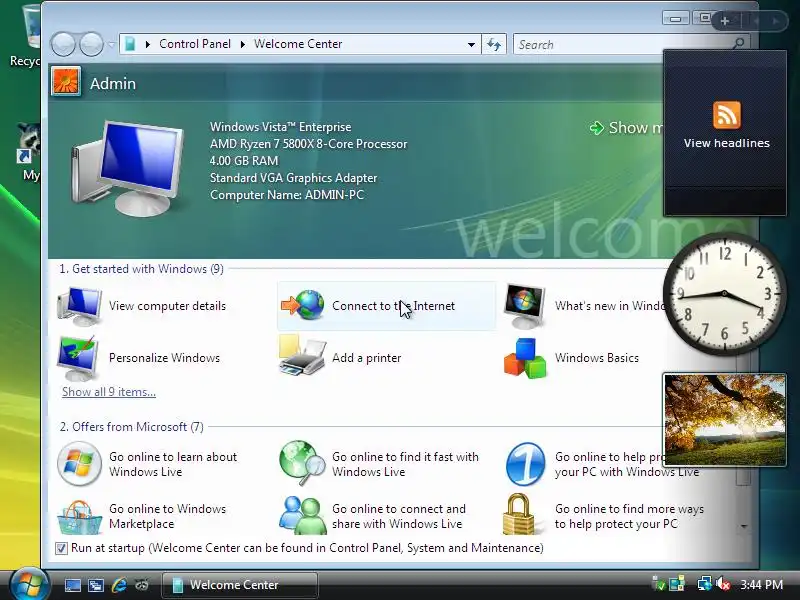Click the learn about Windows Live flag icon
Image resolution: width=800 pixels, height=600 pixels.
(79, 463)
